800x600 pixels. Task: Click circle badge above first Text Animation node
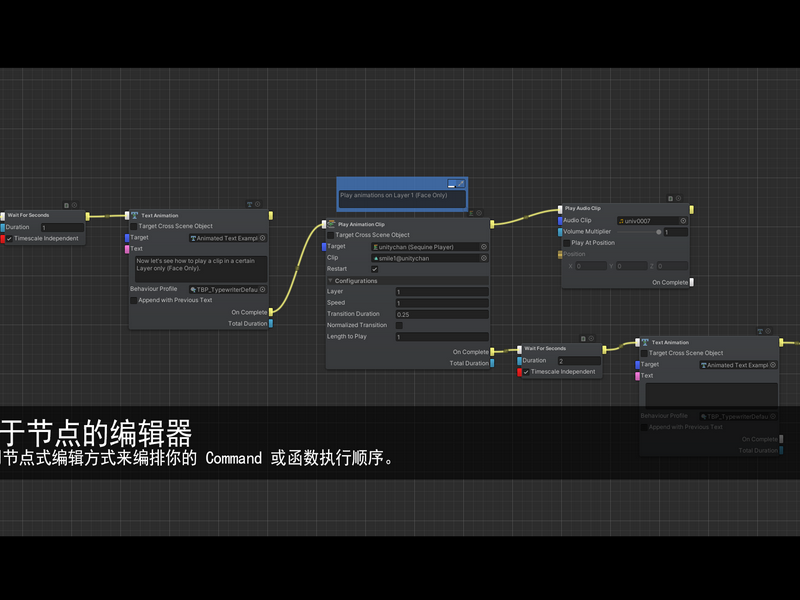258,204
